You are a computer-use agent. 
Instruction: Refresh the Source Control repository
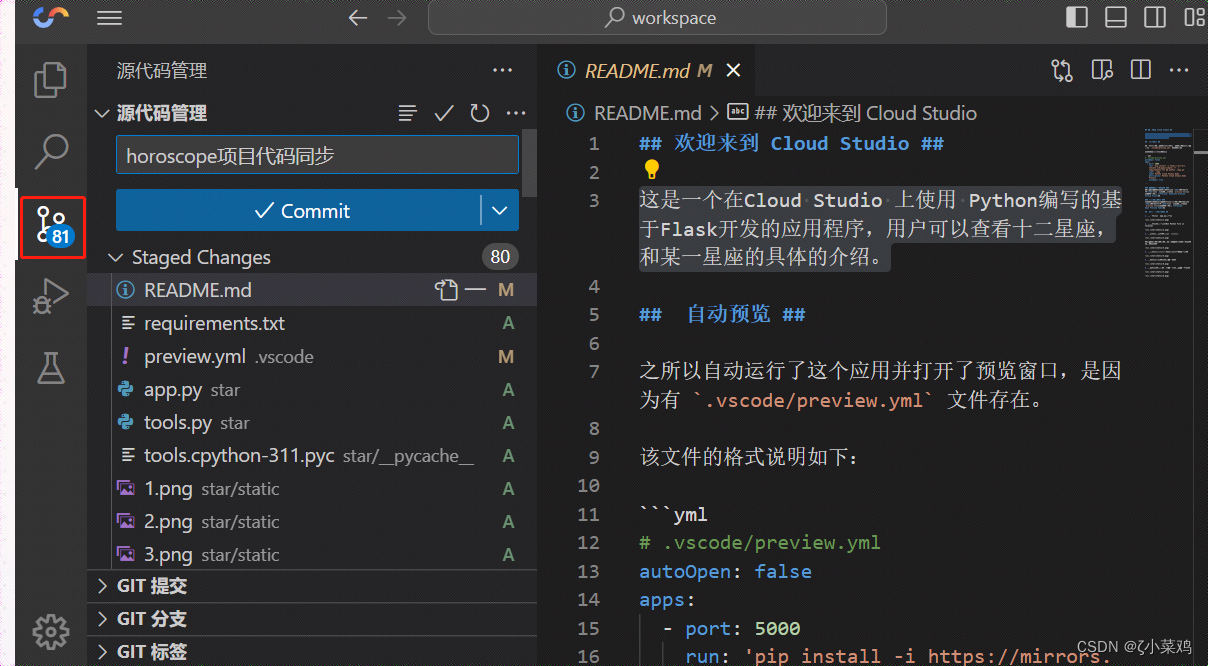click(479, 113)
